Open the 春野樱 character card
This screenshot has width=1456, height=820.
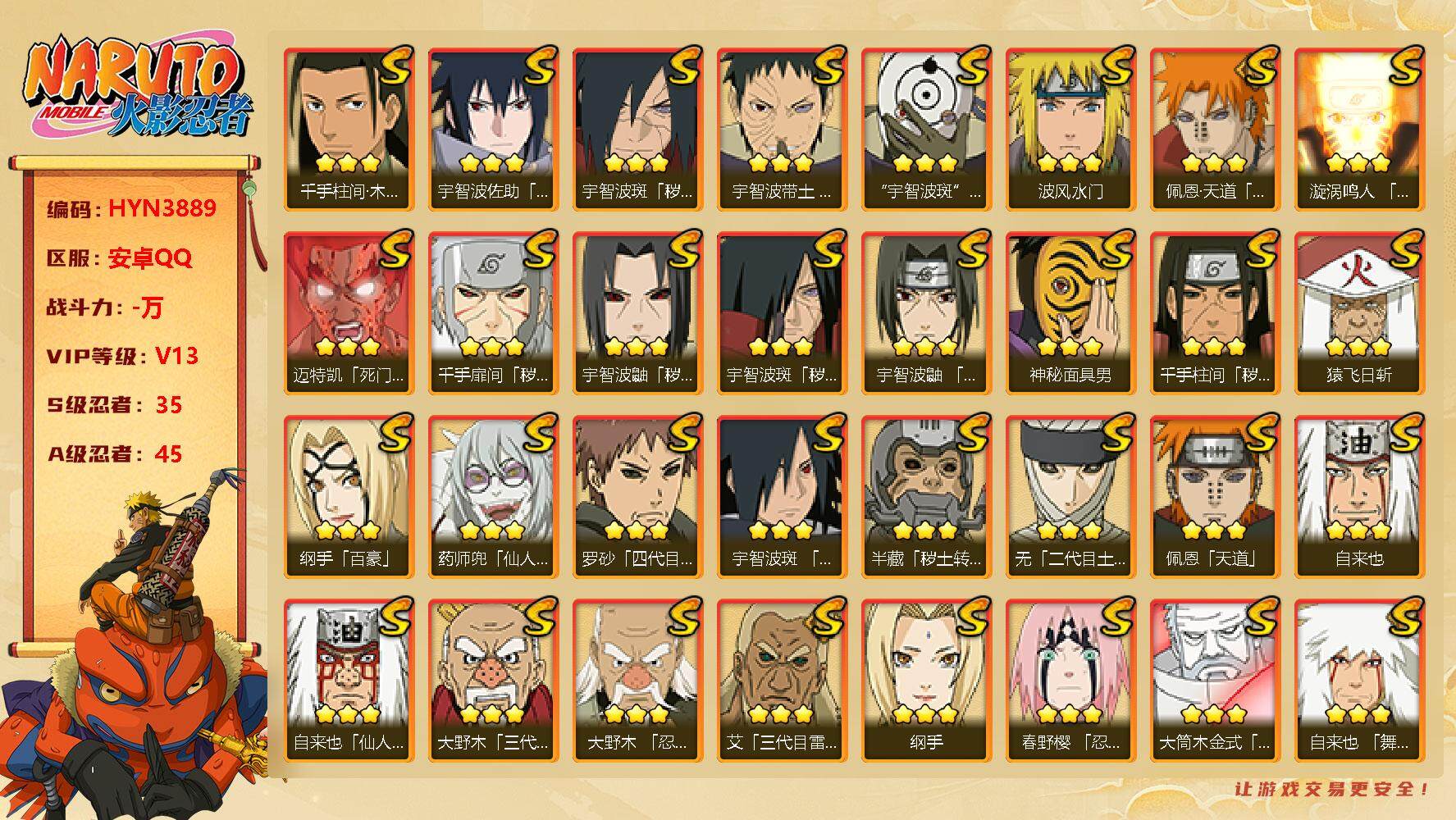(x=1070, y=681)
